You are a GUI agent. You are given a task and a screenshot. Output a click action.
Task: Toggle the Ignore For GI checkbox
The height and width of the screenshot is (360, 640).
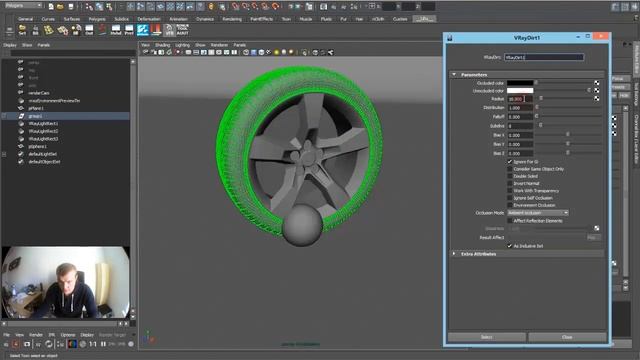[510, 162]
